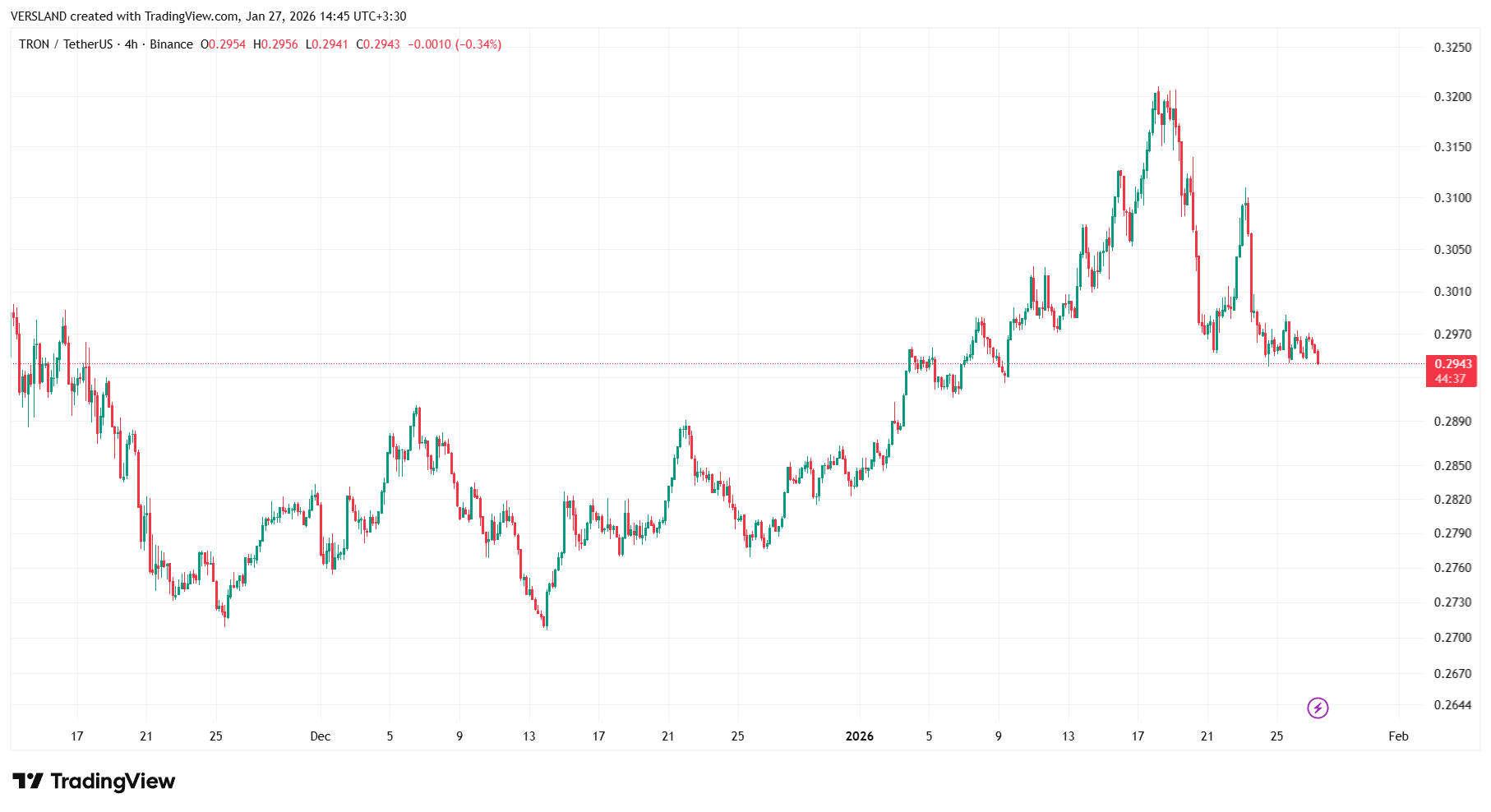
Task: Click the High value 0.2956 in legend
Action: click(279, 44)
